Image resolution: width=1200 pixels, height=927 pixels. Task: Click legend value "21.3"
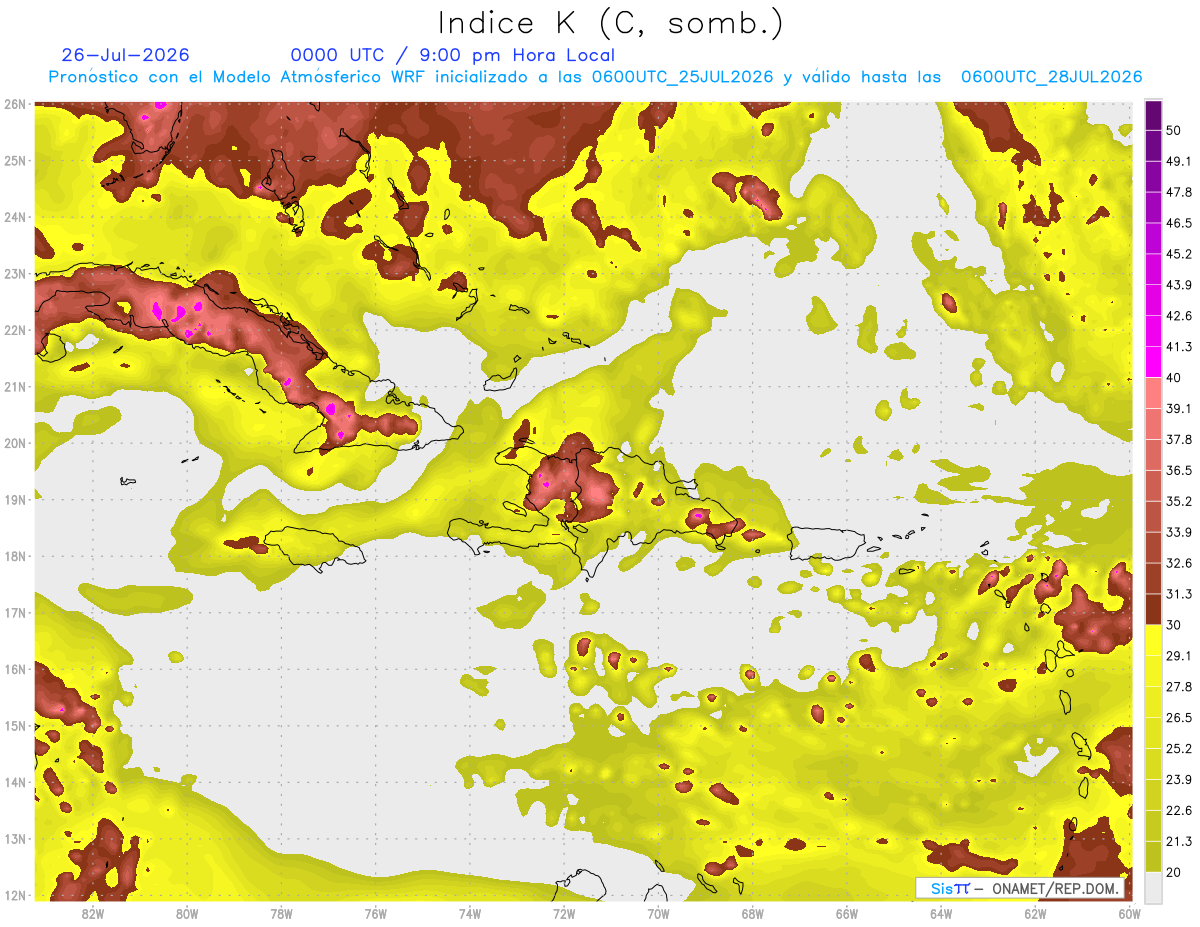tap(1179, 842)
